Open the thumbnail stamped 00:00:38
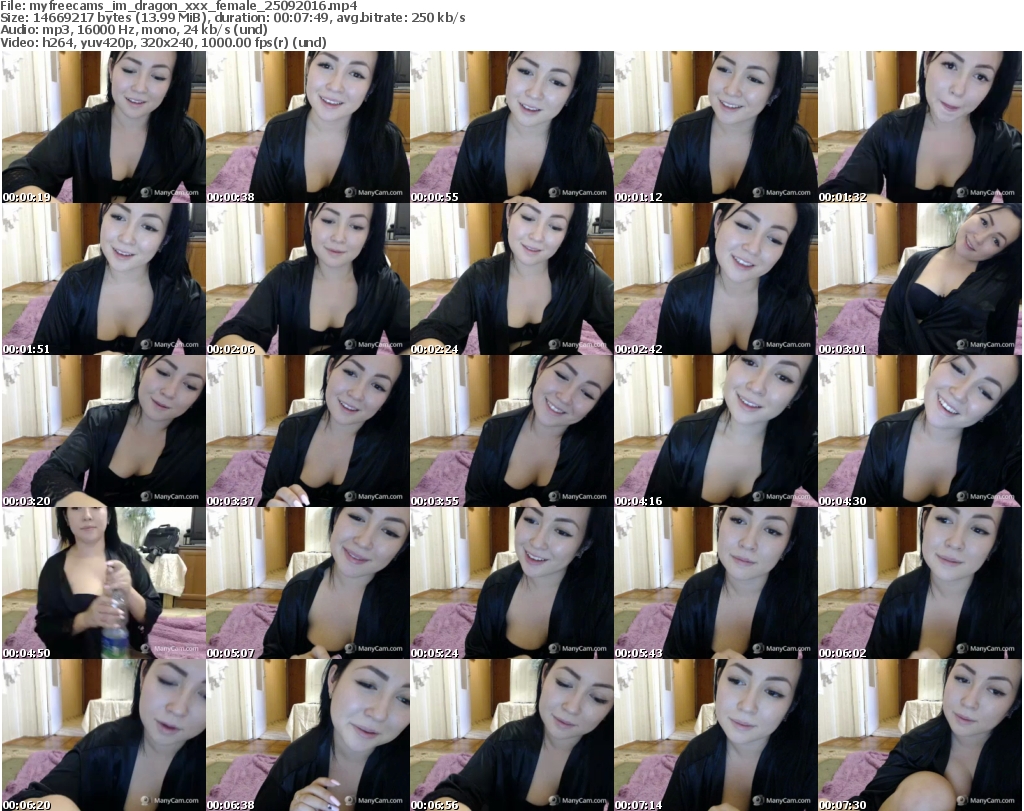Screen dimensions: 1024x811 pos(308,127)
